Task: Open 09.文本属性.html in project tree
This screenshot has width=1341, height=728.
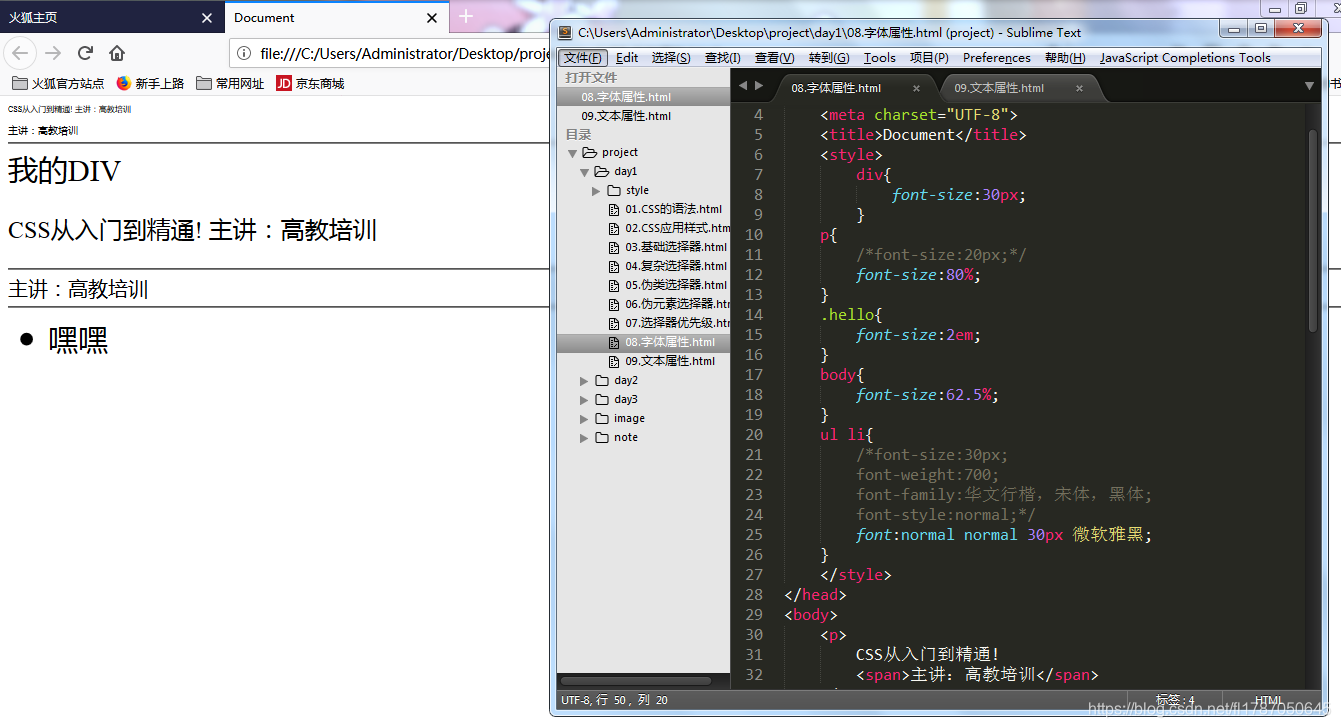Action: point(662,362)
